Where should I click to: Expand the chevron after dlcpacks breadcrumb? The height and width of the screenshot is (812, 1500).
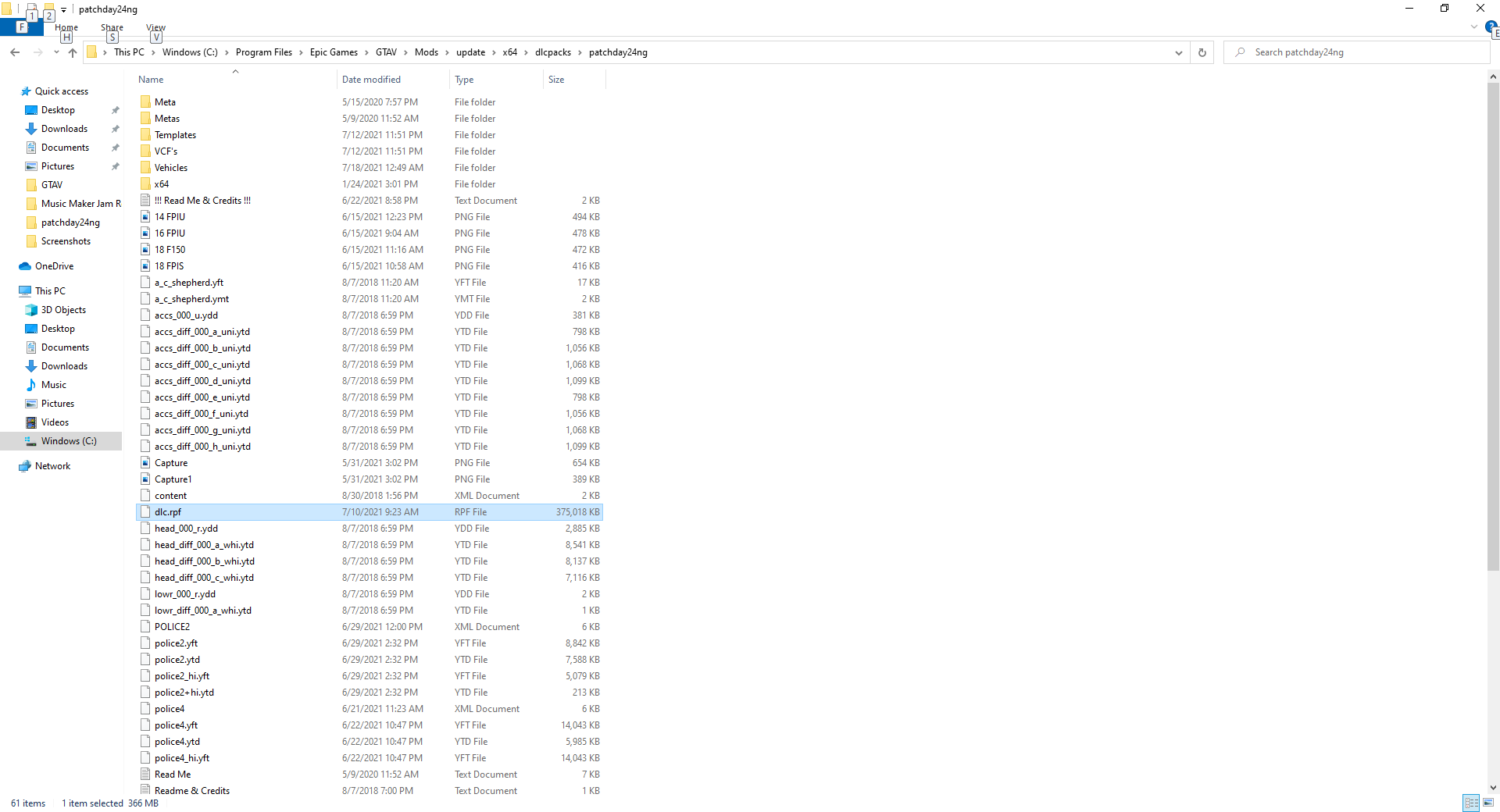point(580,52)
